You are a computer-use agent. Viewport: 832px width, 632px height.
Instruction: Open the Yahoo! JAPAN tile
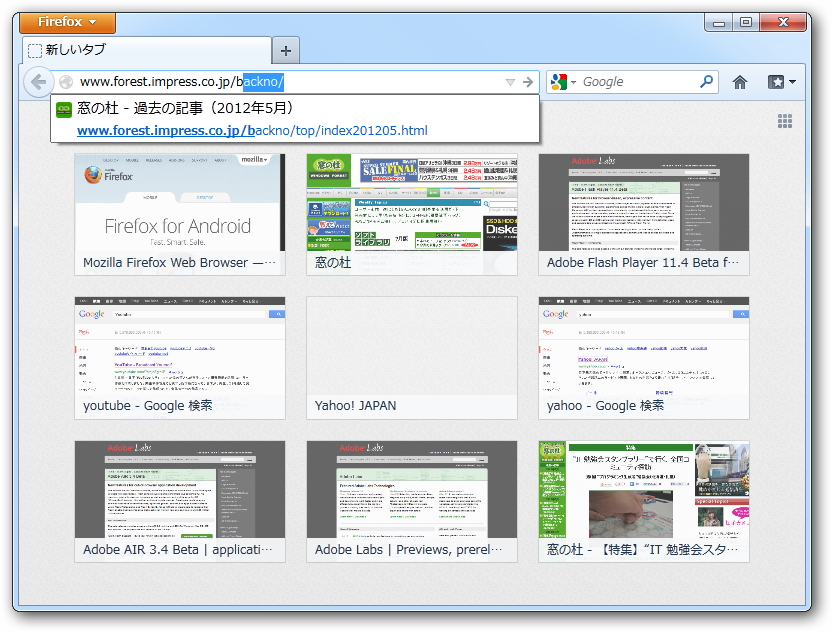pos(412,358)
